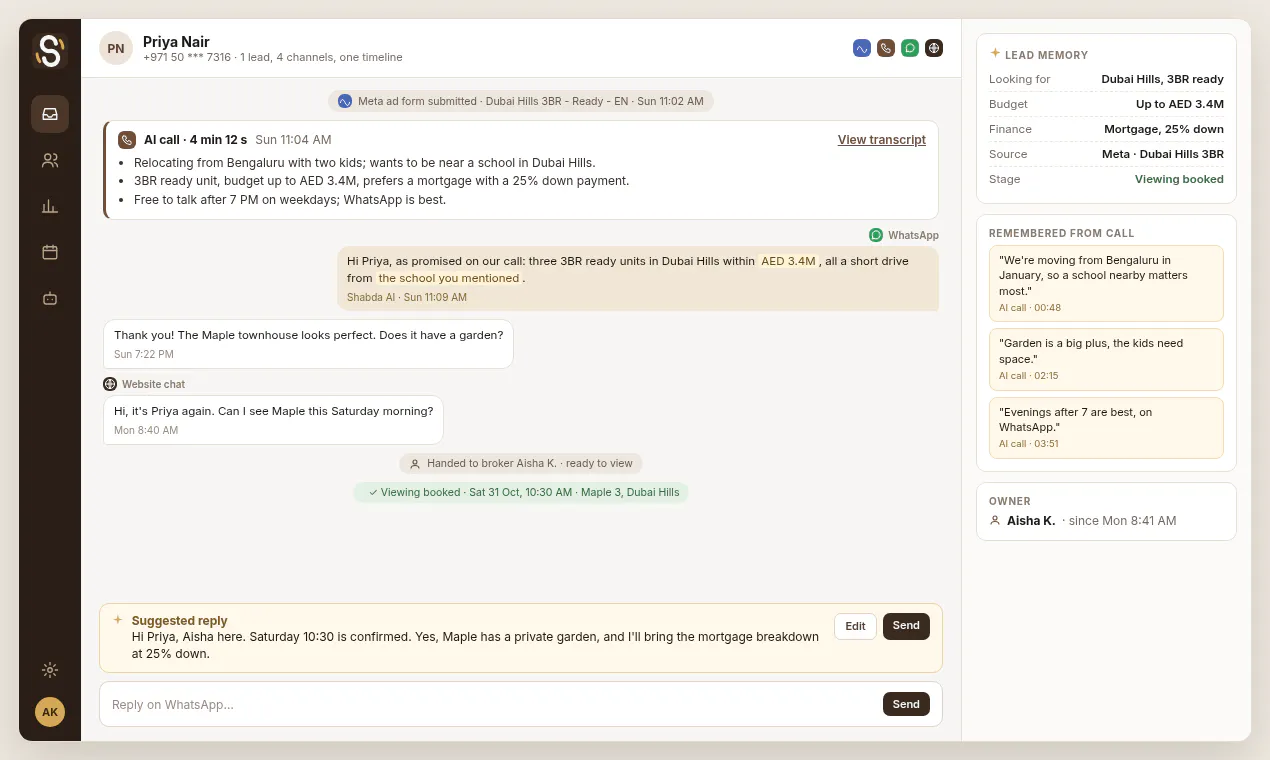Viewport: 1270px width, 760px height.
Task: Open the View transcript link
Action: 882,140
